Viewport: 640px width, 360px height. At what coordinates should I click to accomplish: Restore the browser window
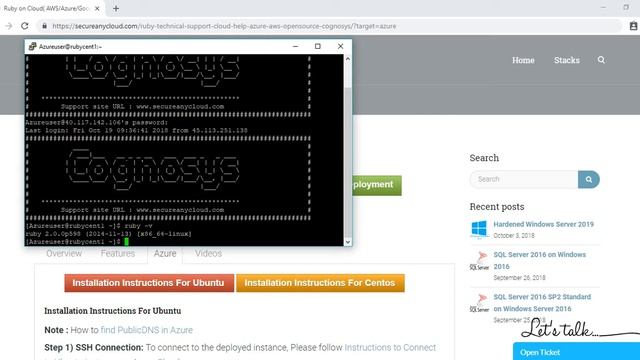point(626,8)
